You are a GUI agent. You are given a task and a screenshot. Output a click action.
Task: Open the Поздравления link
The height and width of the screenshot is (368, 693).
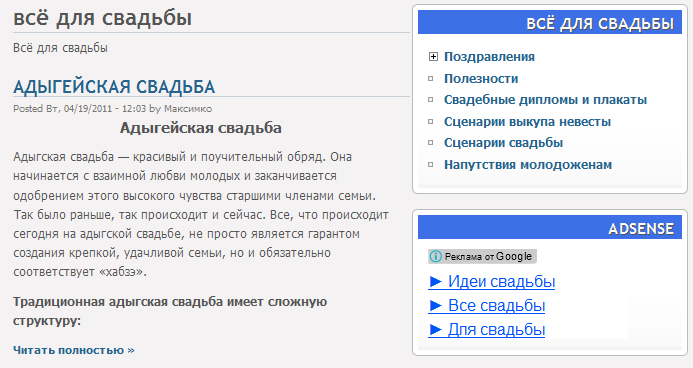(x=489, y=57)
